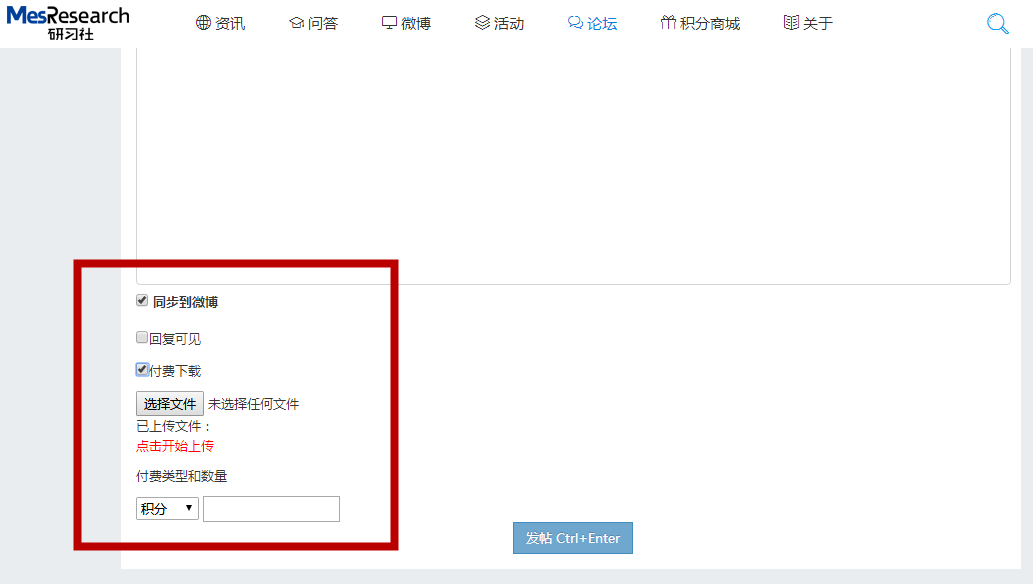The image size is (1033, 584).
Task: Click the red 点击开始上传 link
Action: click(175, 446)
